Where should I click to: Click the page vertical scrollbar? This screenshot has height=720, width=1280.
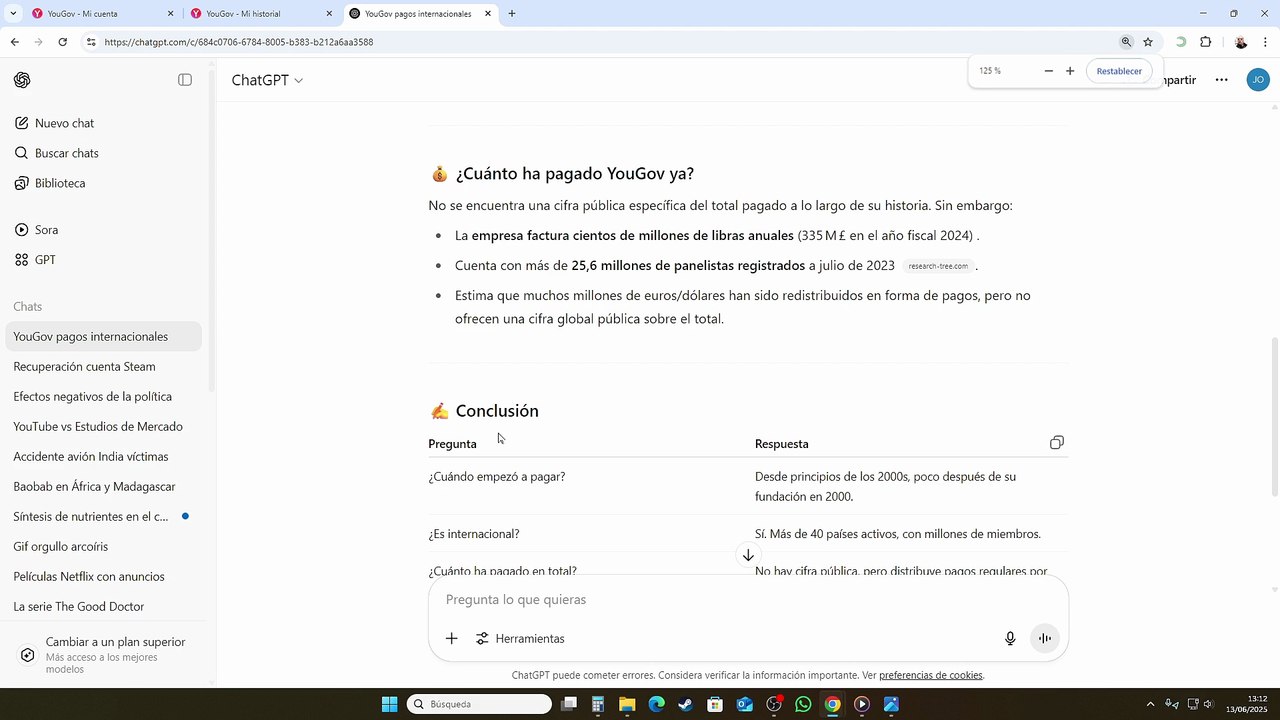click(x=1274, y=416)
